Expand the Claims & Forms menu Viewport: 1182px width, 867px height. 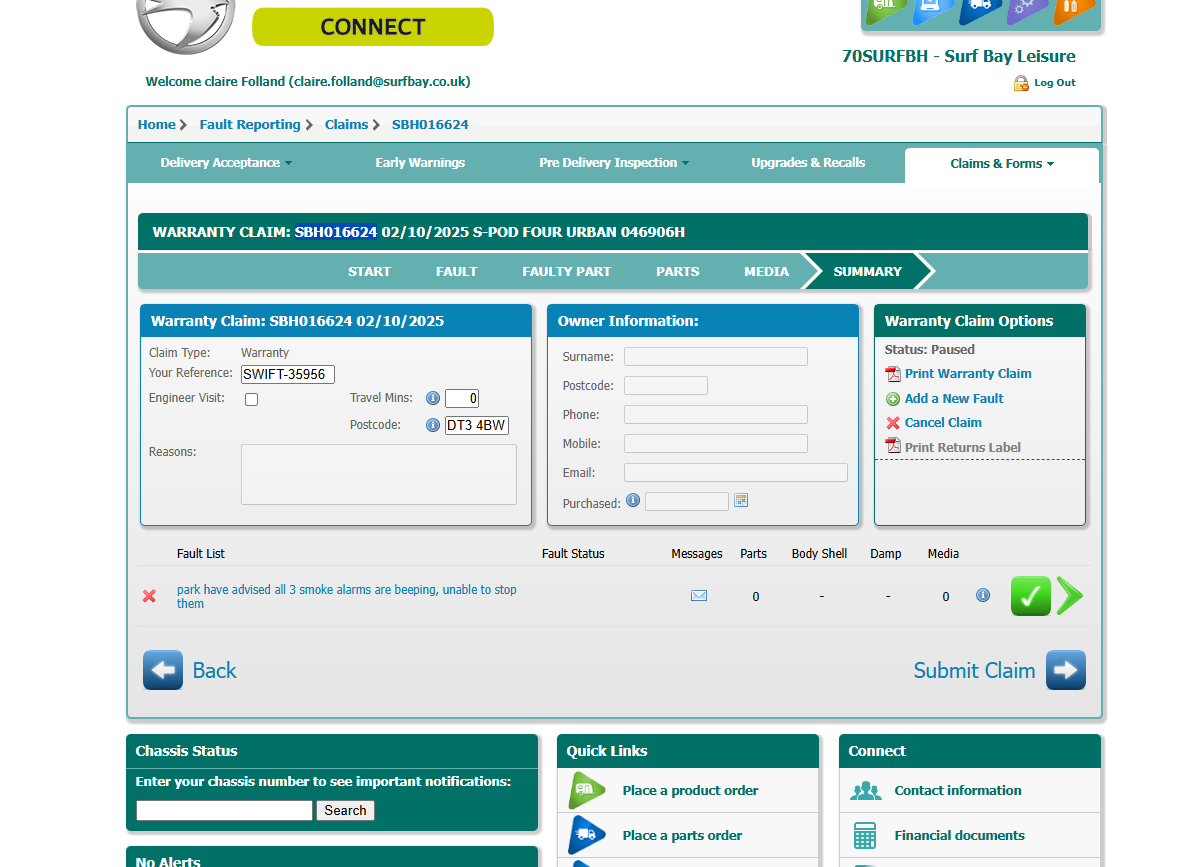tap(1002, 164)
